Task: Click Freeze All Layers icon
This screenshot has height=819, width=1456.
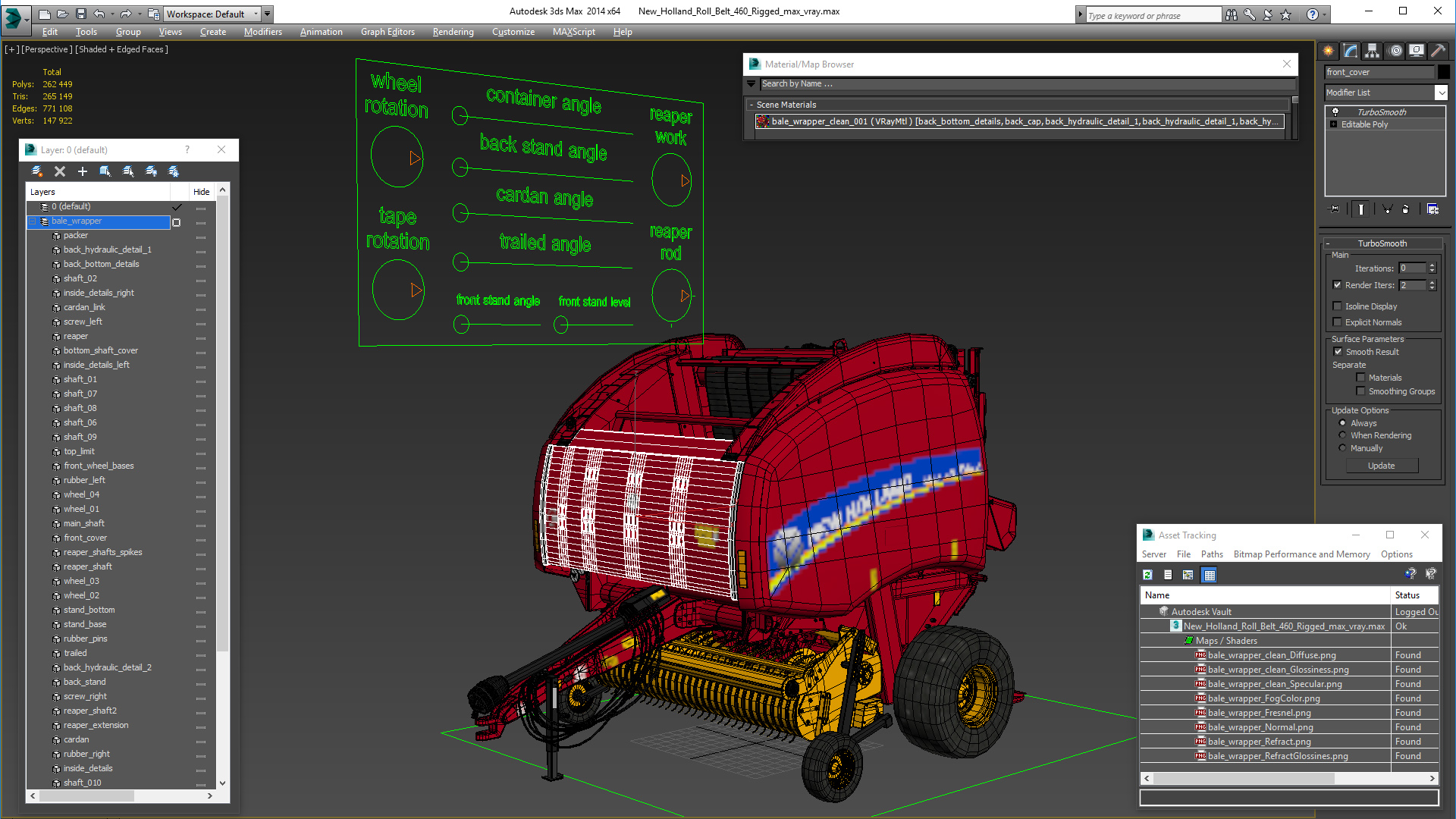Action: (174, 171)
